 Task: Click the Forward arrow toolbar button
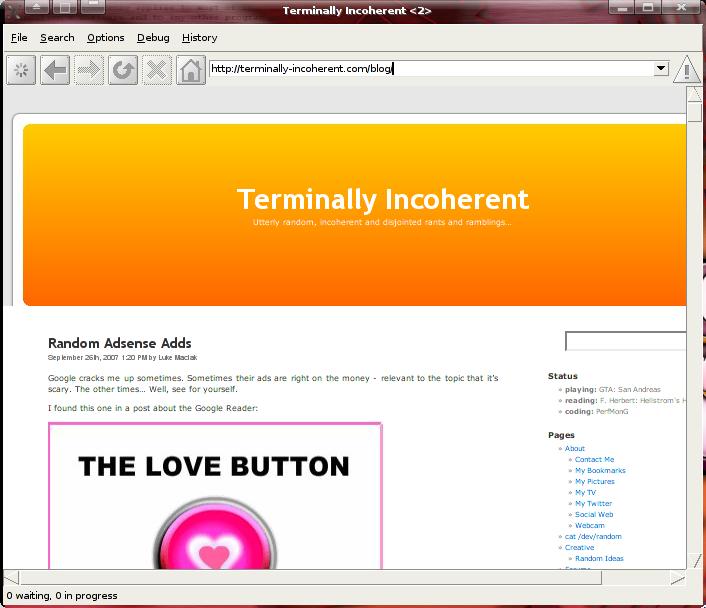[89, 70]
